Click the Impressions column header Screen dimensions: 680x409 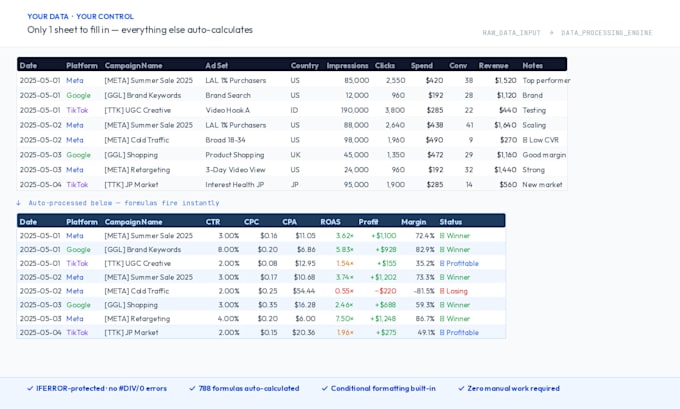347,65
